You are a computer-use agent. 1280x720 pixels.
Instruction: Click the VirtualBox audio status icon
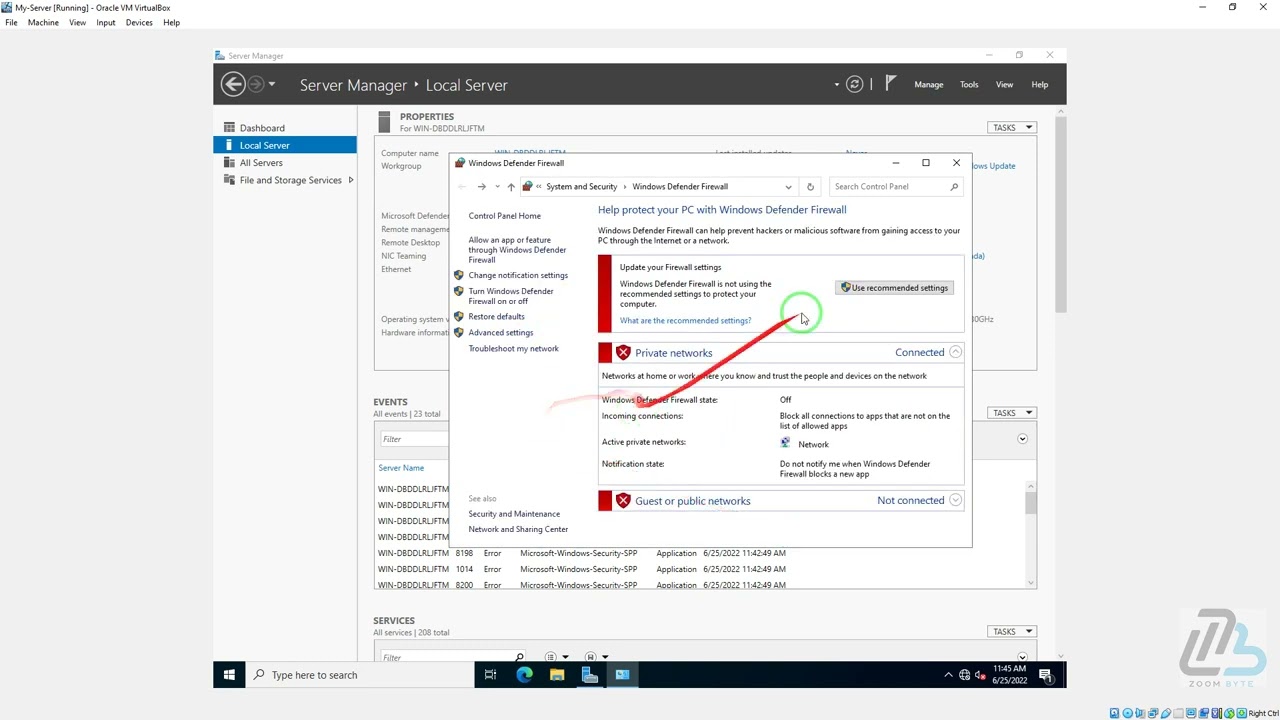(1139, 713)
